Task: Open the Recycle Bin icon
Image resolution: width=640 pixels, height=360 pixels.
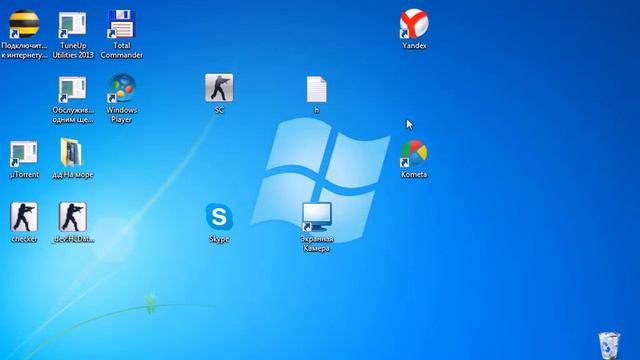Action: (x=609, y=345)
